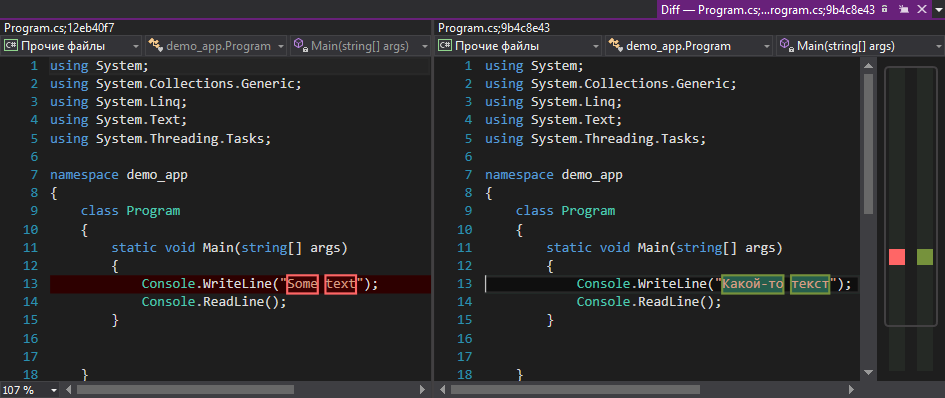Click 'class Program' in left pane
This screenshot has width=945, height=398.
pyautogui.click(x=130, y=211)
